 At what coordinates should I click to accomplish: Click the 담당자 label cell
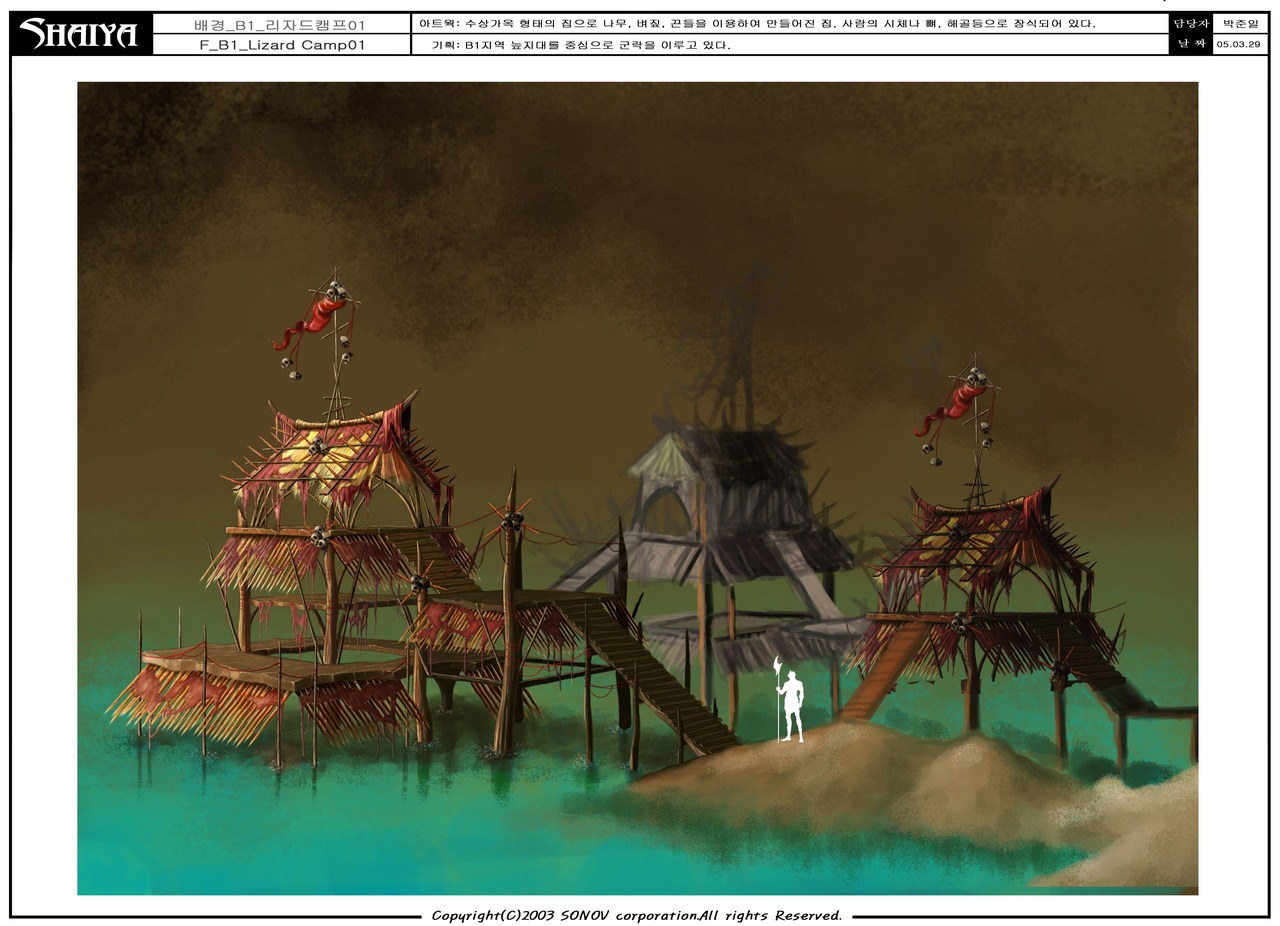click(1190, 24)
